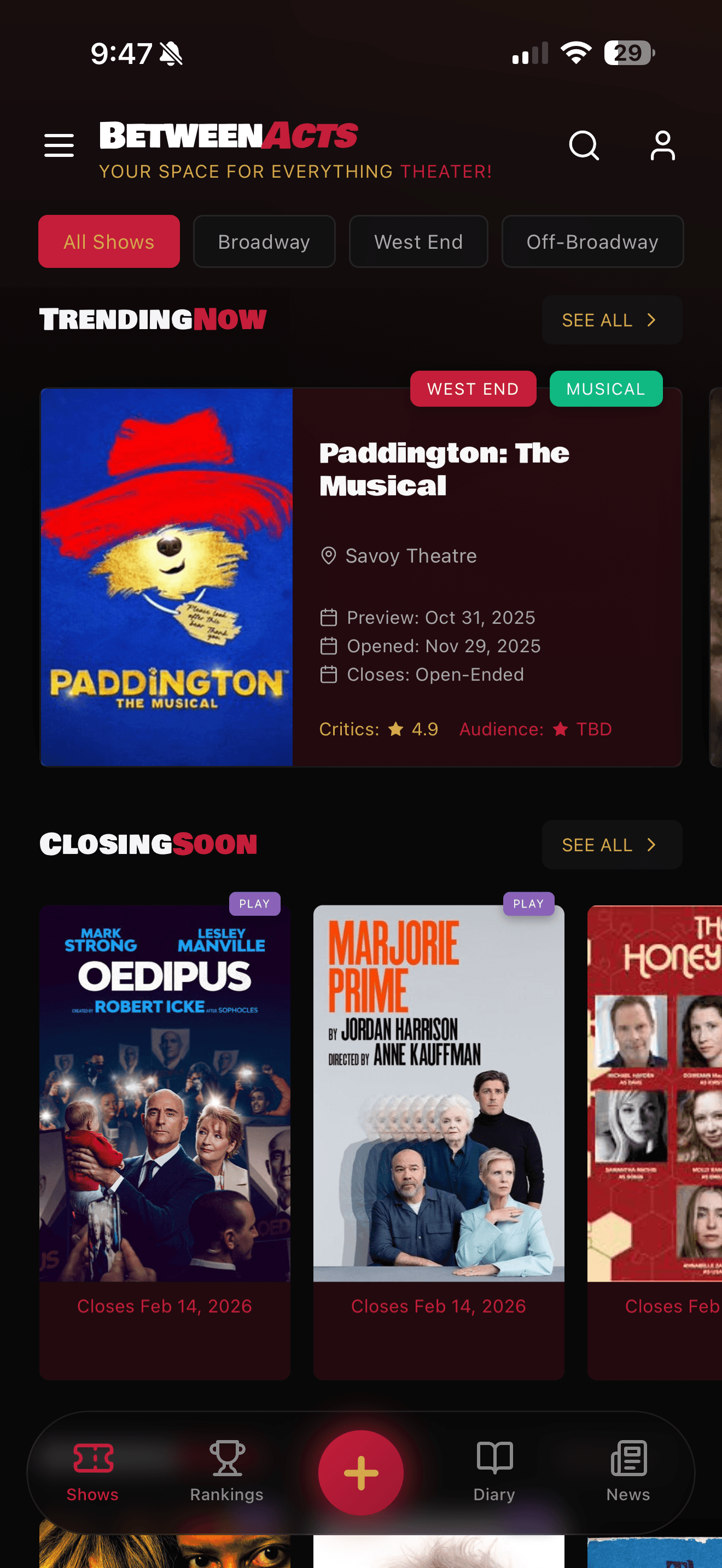Expand Closing Soon with See All
This screenshot has width=722, height=1568.
[612, 845]
